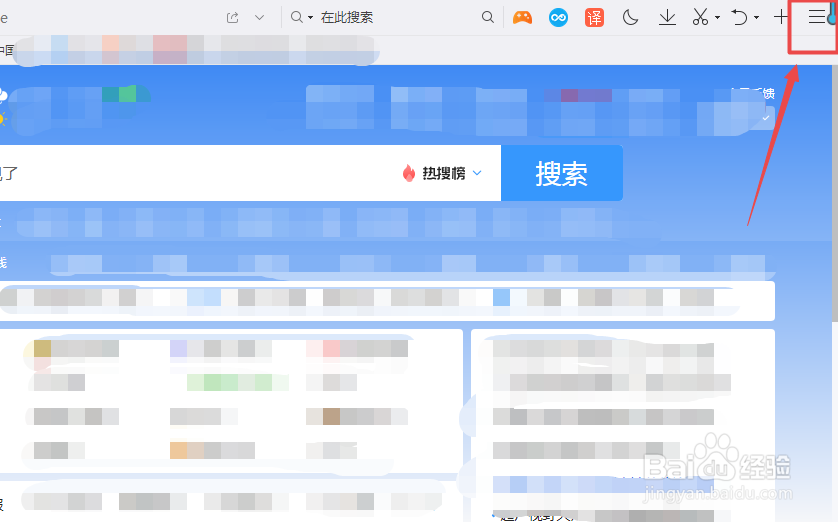The image size is (838, 522).
Task: Click the toolbar magnifier search button
Action: [487, 17]
